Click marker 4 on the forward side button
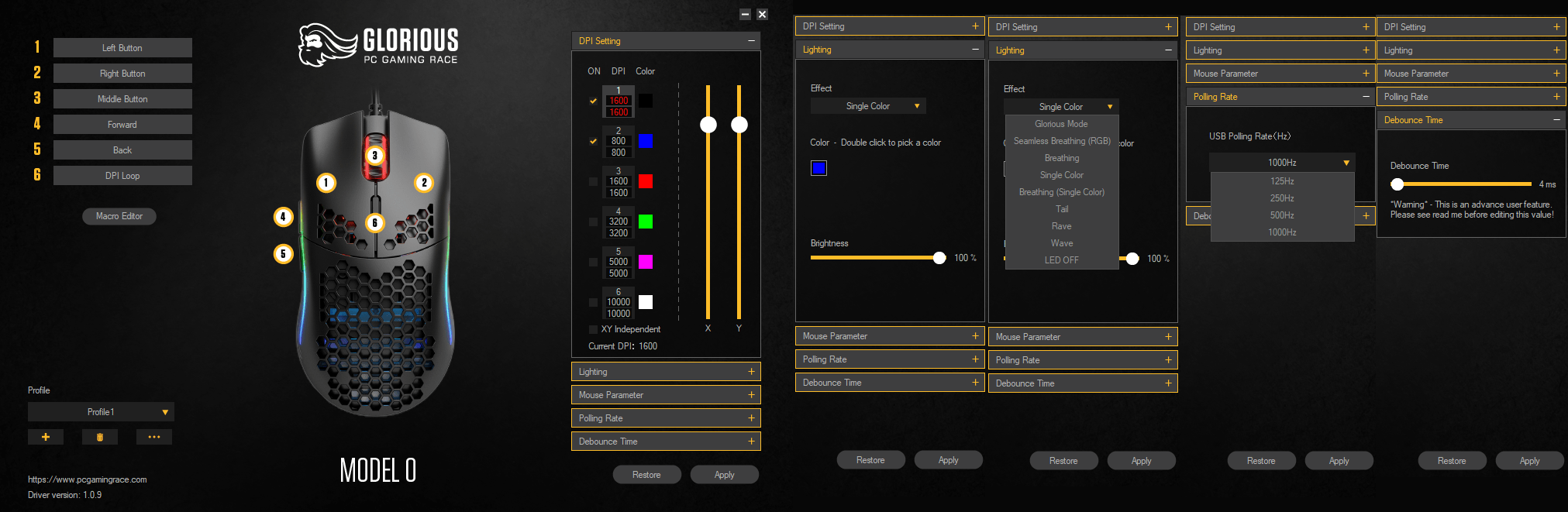The image size is (1568, 512). (284, 217)
